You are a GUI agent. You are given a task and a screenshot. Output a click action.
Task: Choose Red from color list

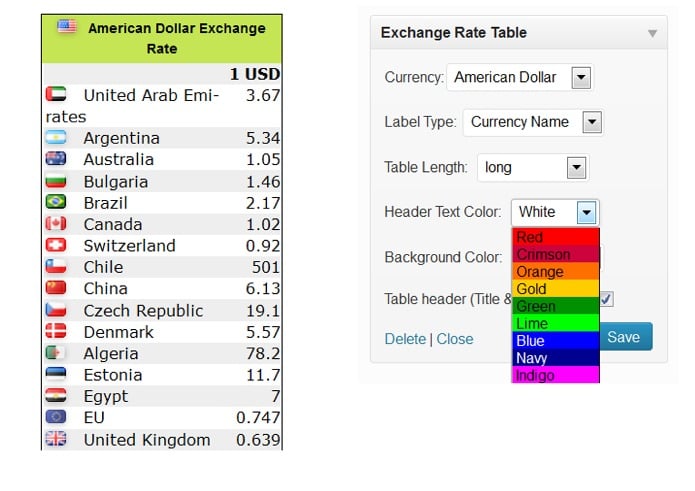tap(556, 237)
